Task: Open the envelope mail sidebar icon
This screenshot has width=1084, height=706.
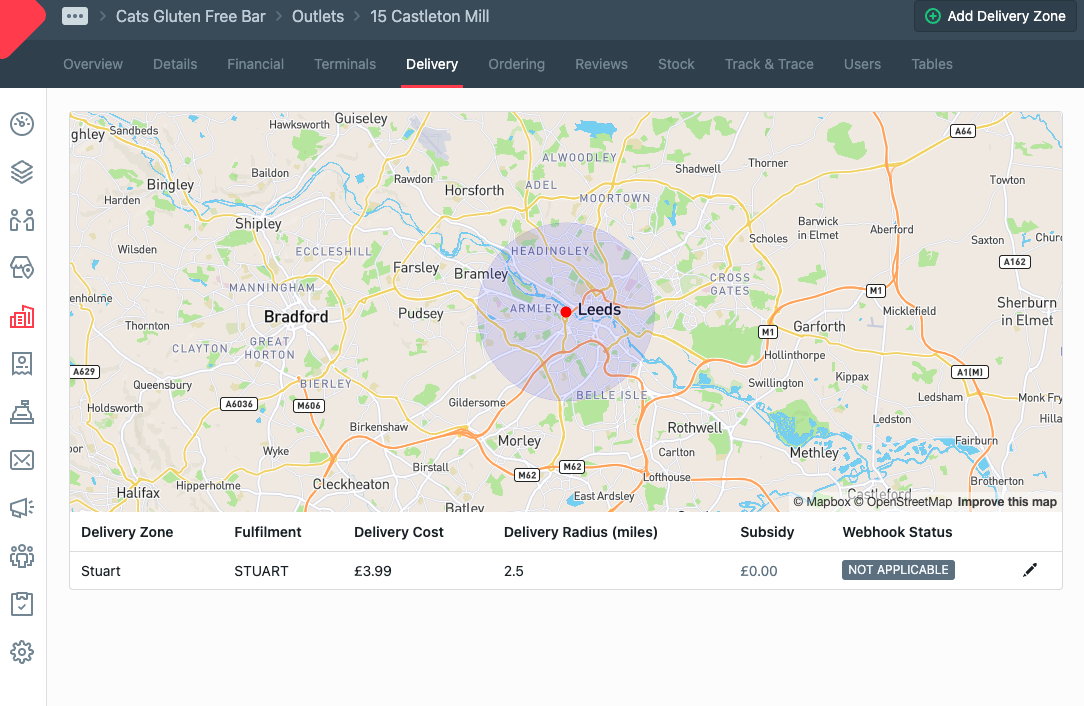Action: tap(22, 460)
